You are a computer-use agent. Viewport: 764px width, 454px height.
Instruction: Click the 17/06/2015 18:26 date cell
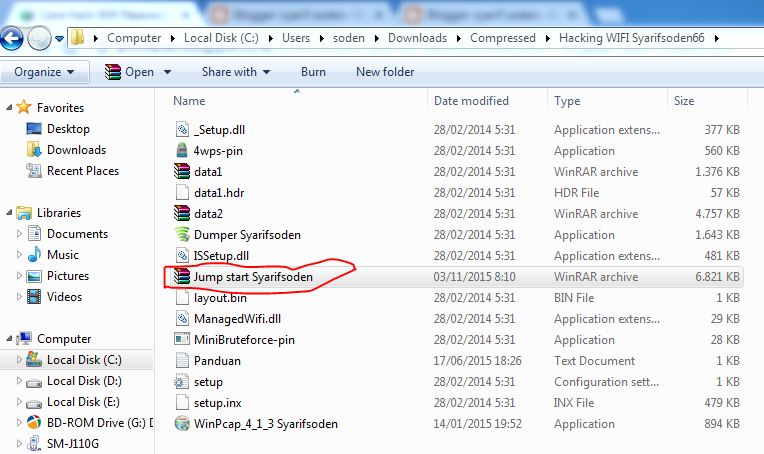[478, 361]
